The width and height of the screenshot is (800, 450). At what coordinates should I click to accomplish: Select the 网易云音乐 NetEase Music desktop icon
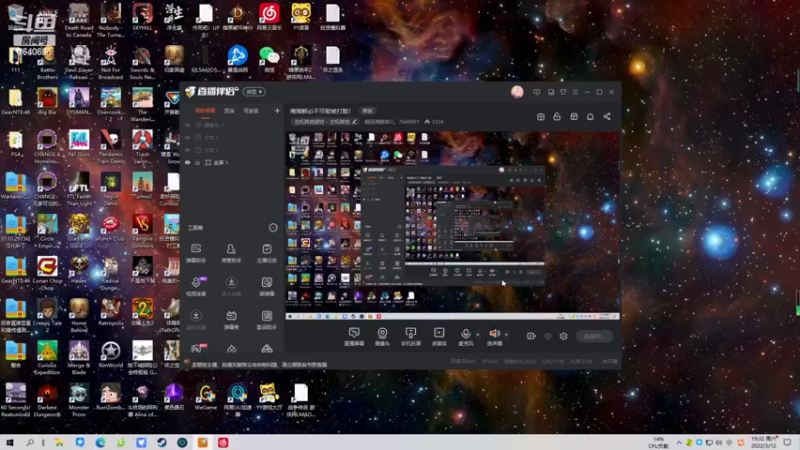[269, 17]
